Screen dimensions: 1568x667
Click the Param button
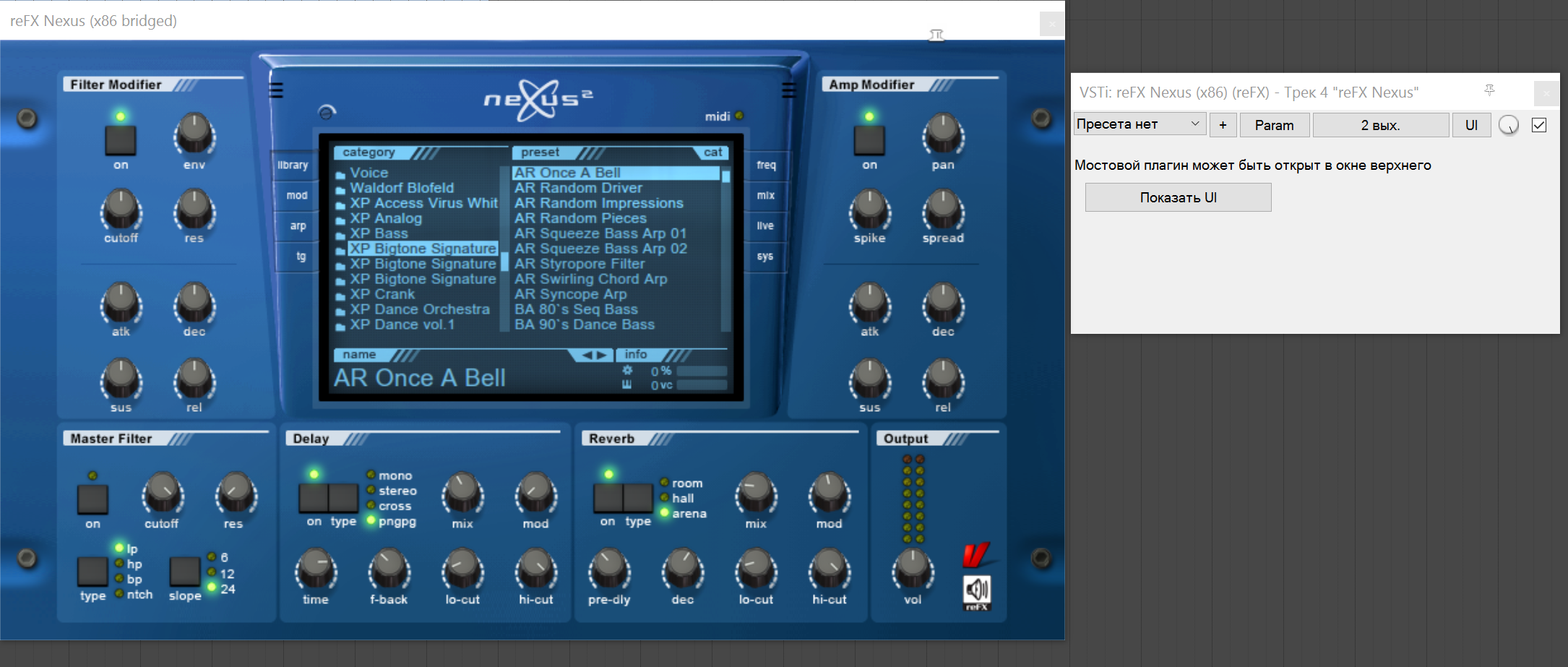1275,125
